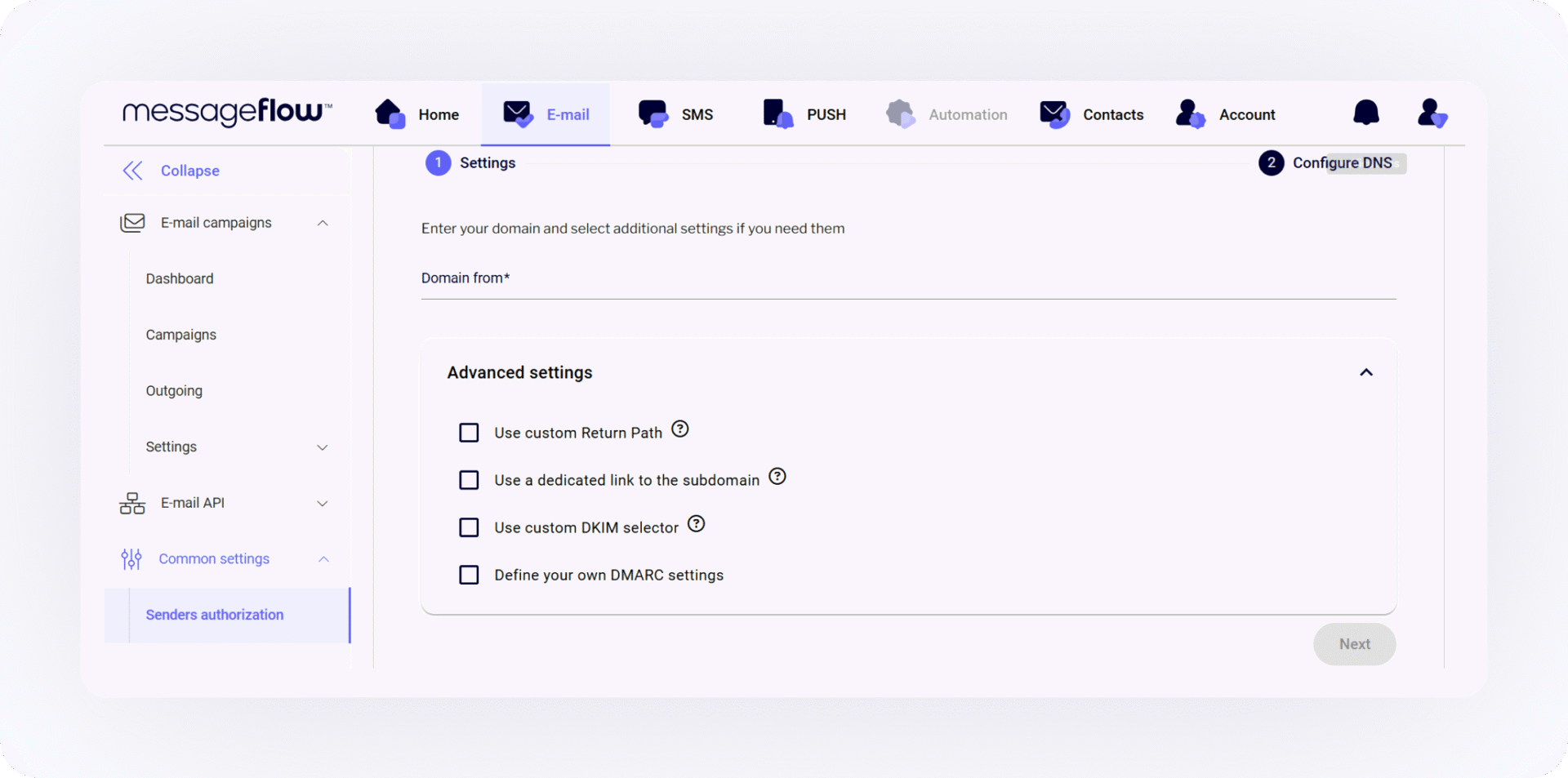
Task: Click the Next button
Action: tap(1354, 644)
